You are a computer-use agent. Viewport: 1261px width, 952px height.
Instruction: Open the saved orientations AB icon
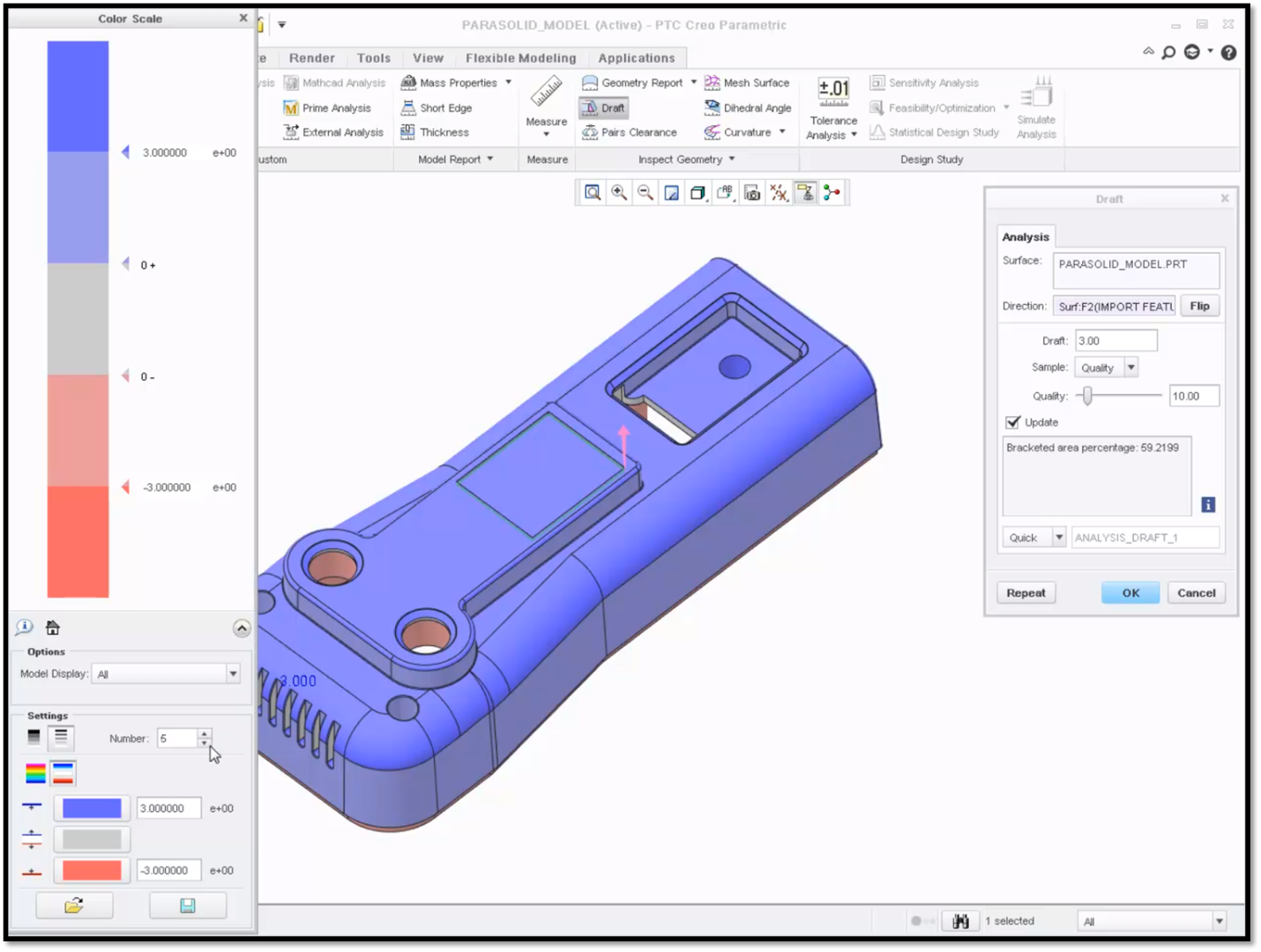tap(725, 192)
